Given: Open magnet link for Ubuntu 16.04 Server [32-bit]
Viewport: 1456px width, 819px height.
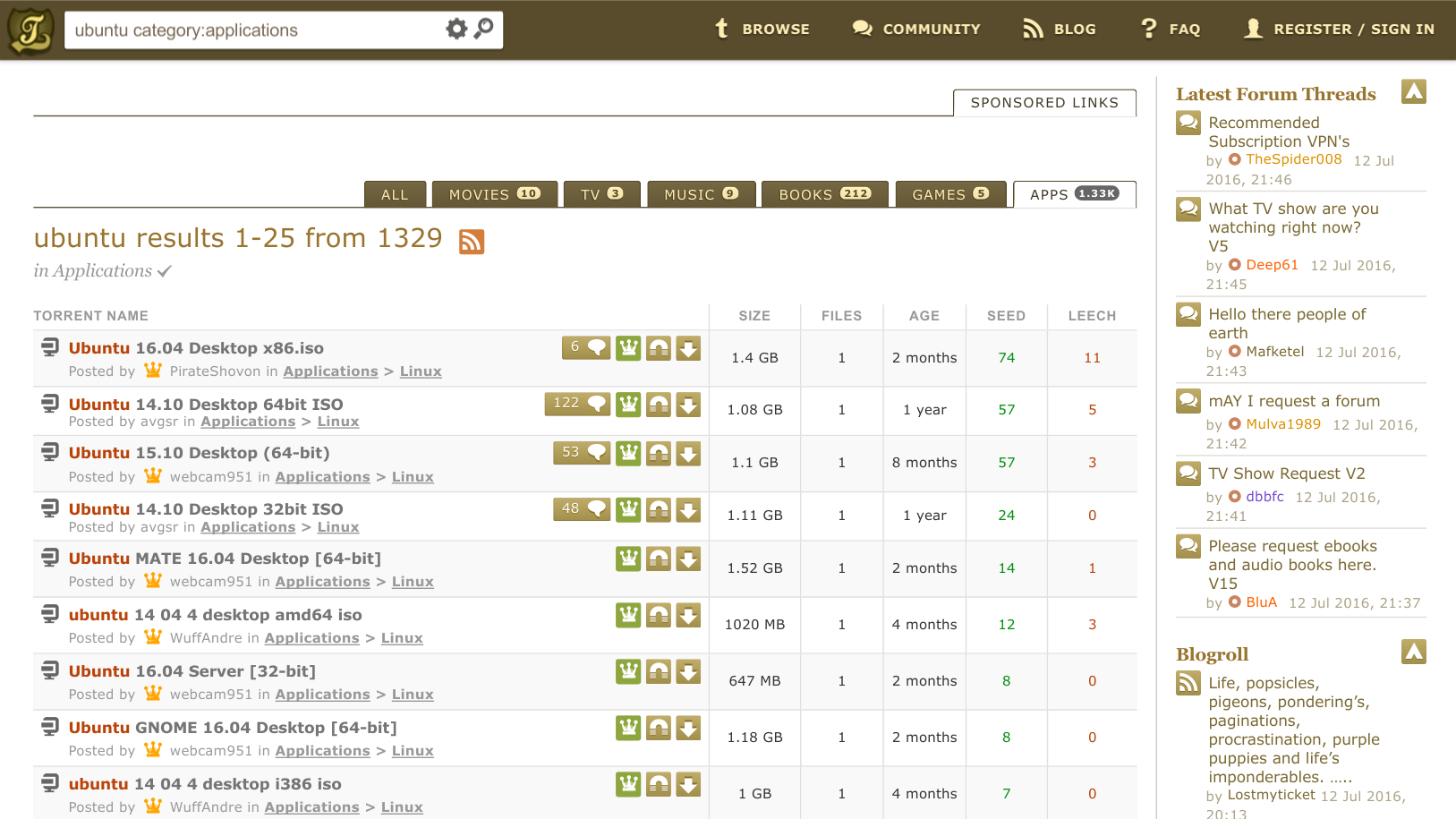Looking at the screenshot, I should click(x=659, y=672).
